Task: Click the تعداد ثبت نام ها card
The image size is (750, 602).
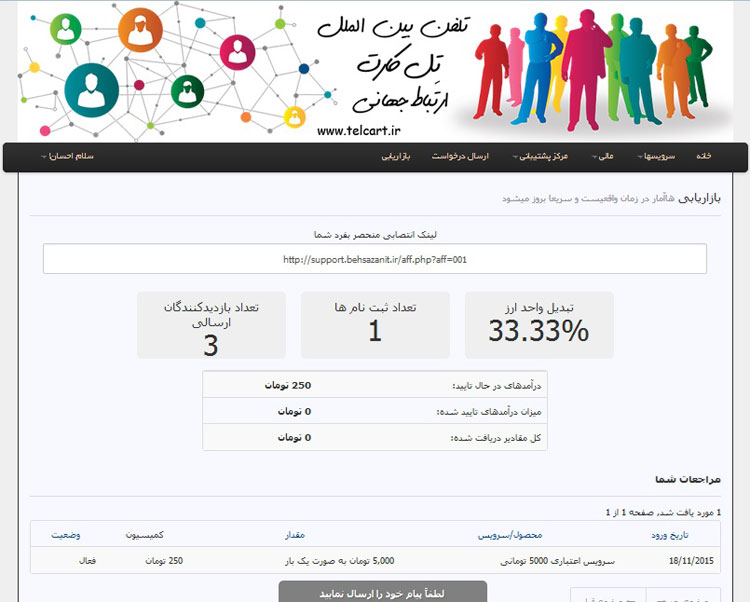Action: pyautogui.click(x=375, y=325)
